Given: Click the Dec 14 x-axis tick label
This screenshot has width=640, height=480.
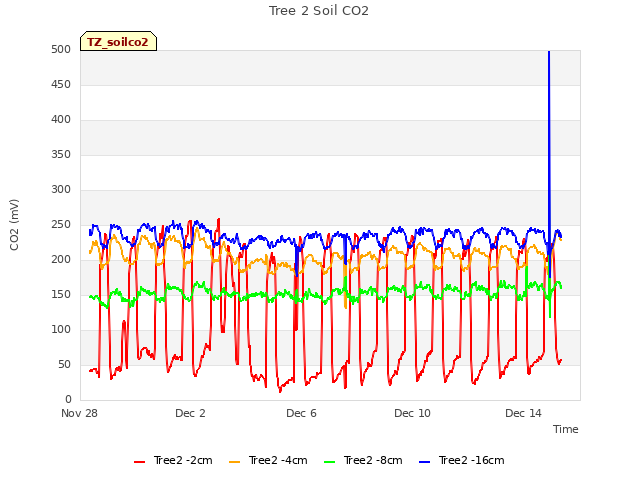Looking at the screenshot, I should [x=523, y=413].
